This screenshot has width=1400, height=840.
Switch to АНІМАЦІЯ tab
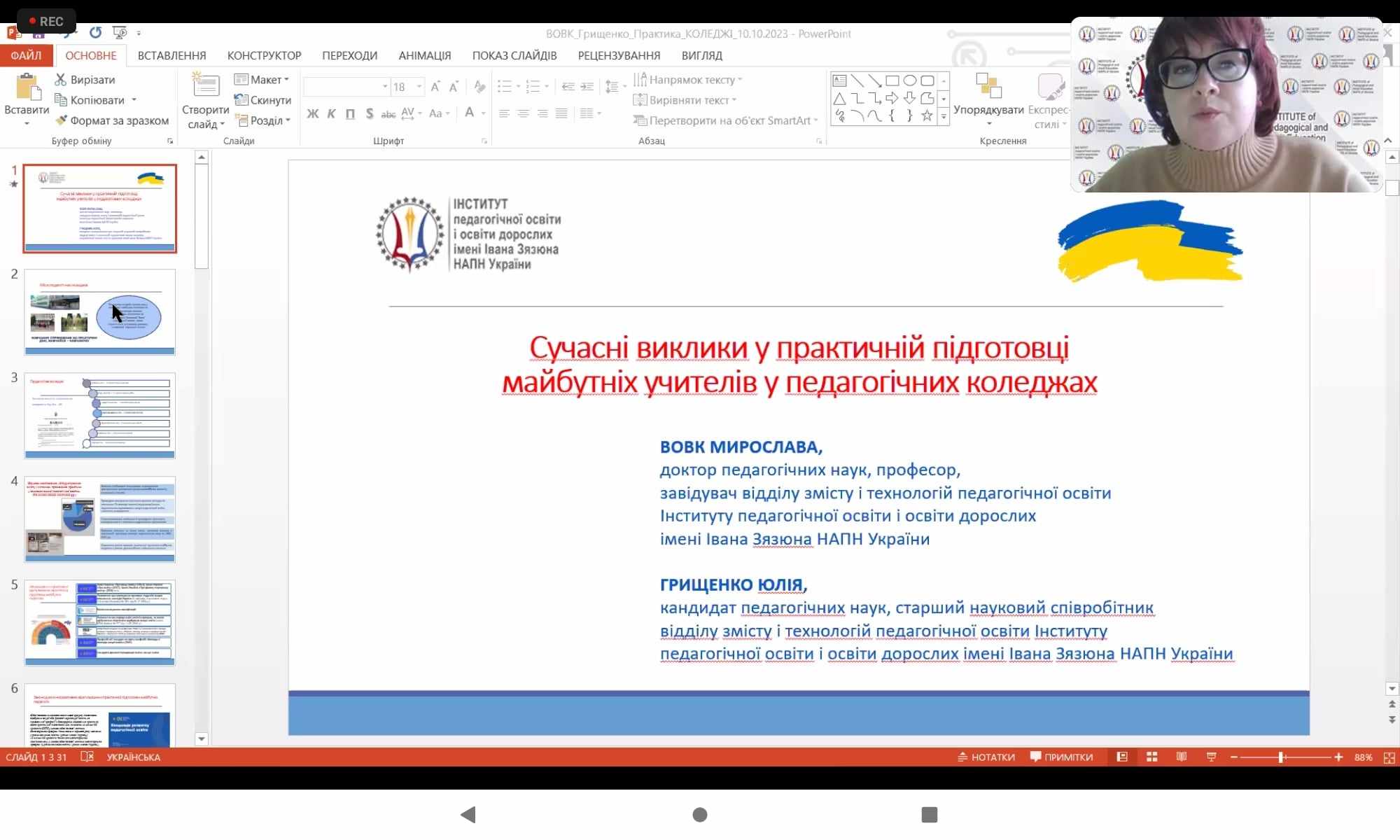[424, 55]
